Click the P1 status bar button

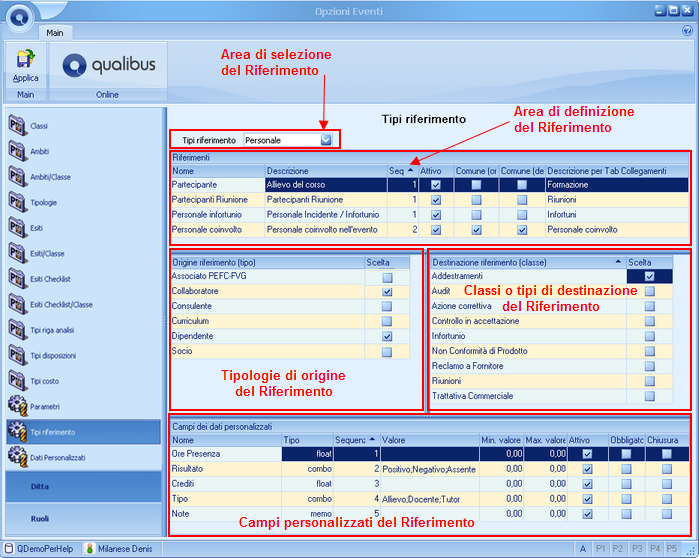point(600,549)
